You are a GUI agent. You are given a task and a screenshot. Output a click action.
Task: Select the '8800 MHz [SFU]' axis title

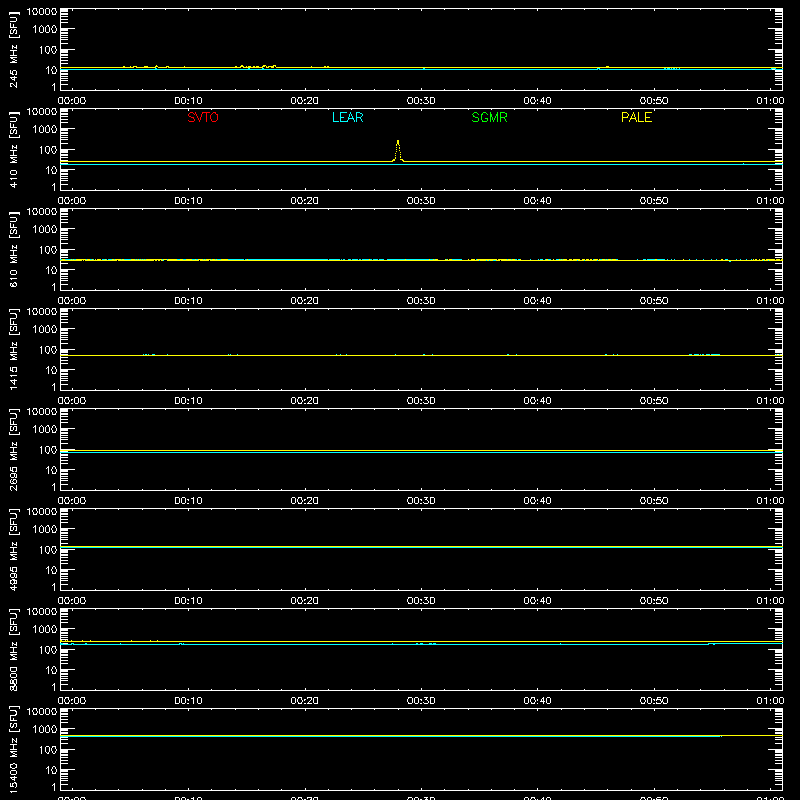tap(13, 649)
